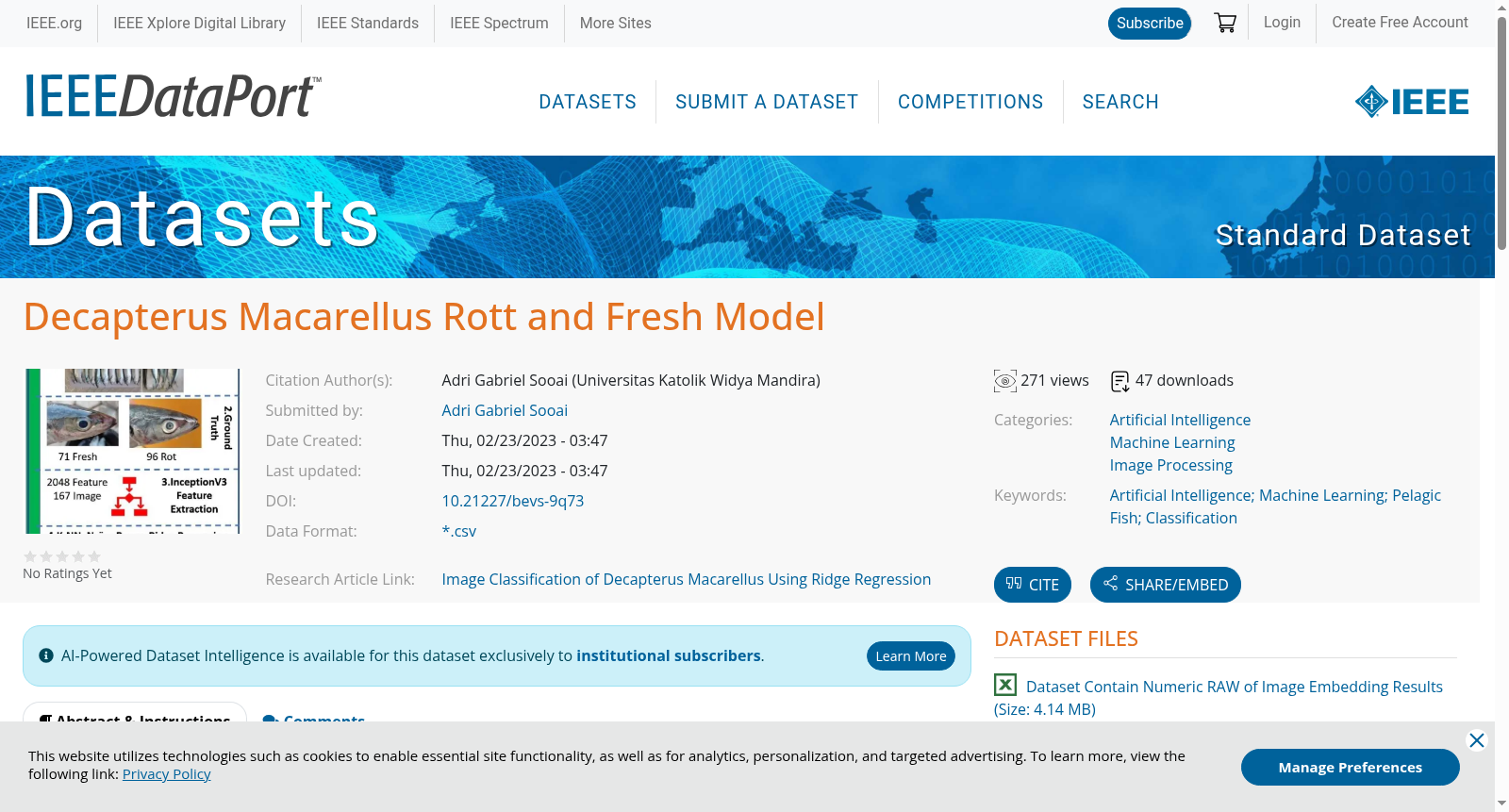Click the dataset title Decapterus Macarellus Rott and Fresh Model
This screenshot has height=812, width=1509.
[x=424, y=317]
